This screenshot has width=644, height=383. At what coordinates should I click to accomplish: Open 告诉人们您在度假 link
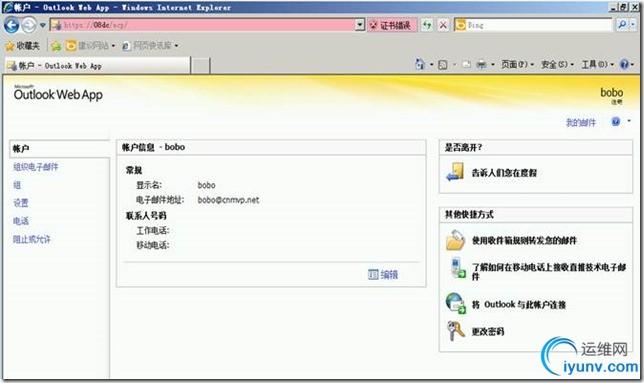tap(504, 173)
